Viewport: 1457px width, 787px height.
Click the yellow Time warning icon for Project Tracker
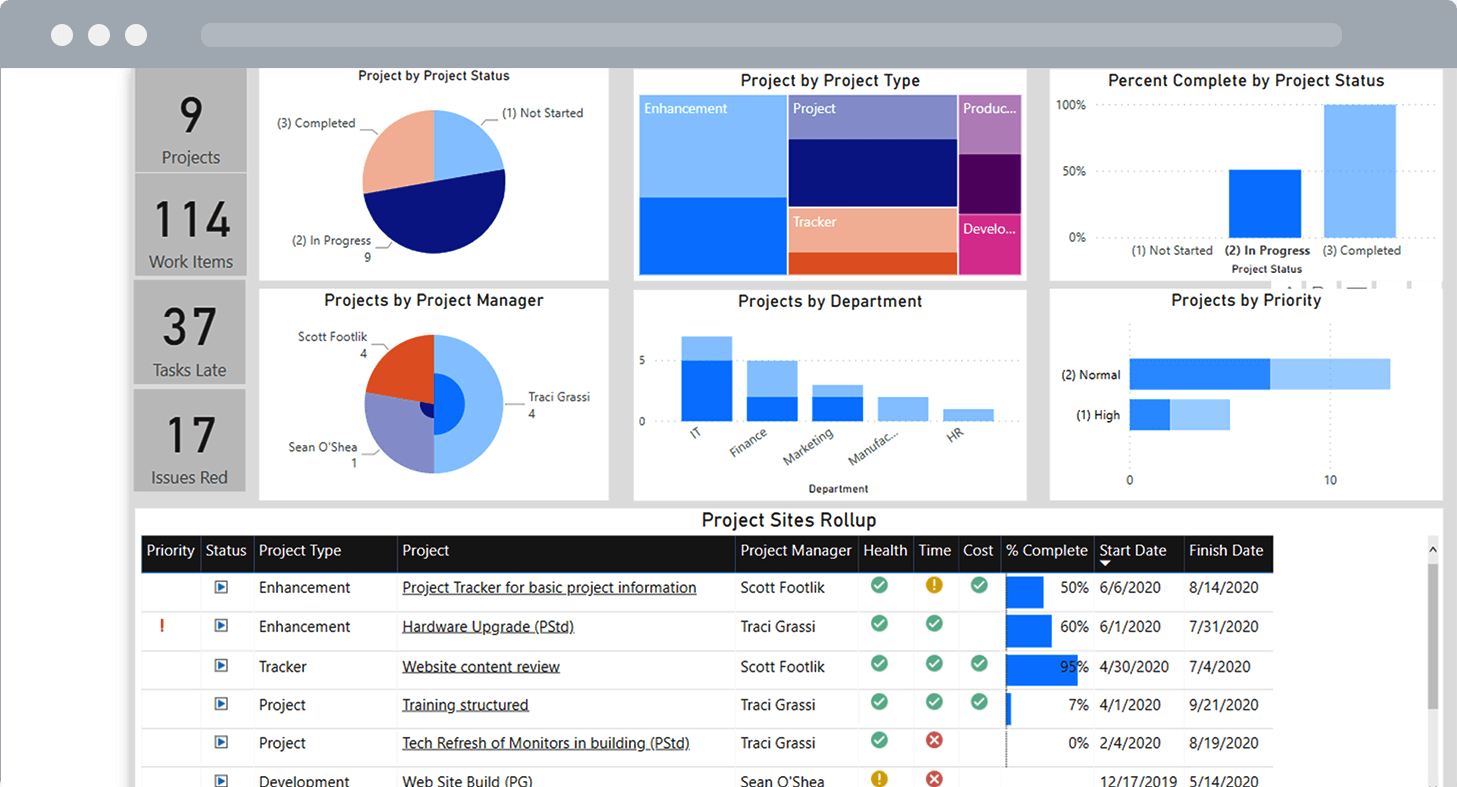pyautogui.click(x=933, y=585)
